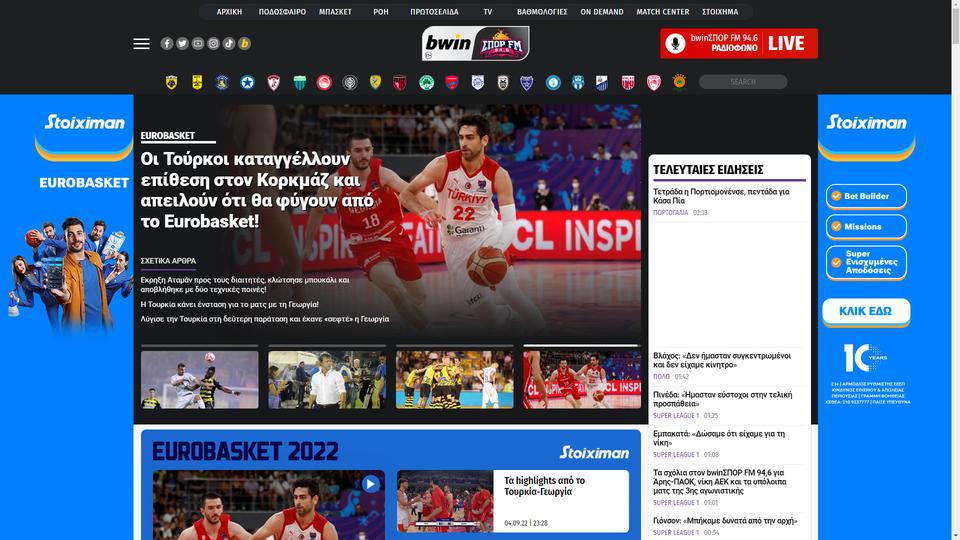The height and width of the screenshot is (540, 960).
Task: Open the Twitter page icon
Action: (x=182, y=43)
